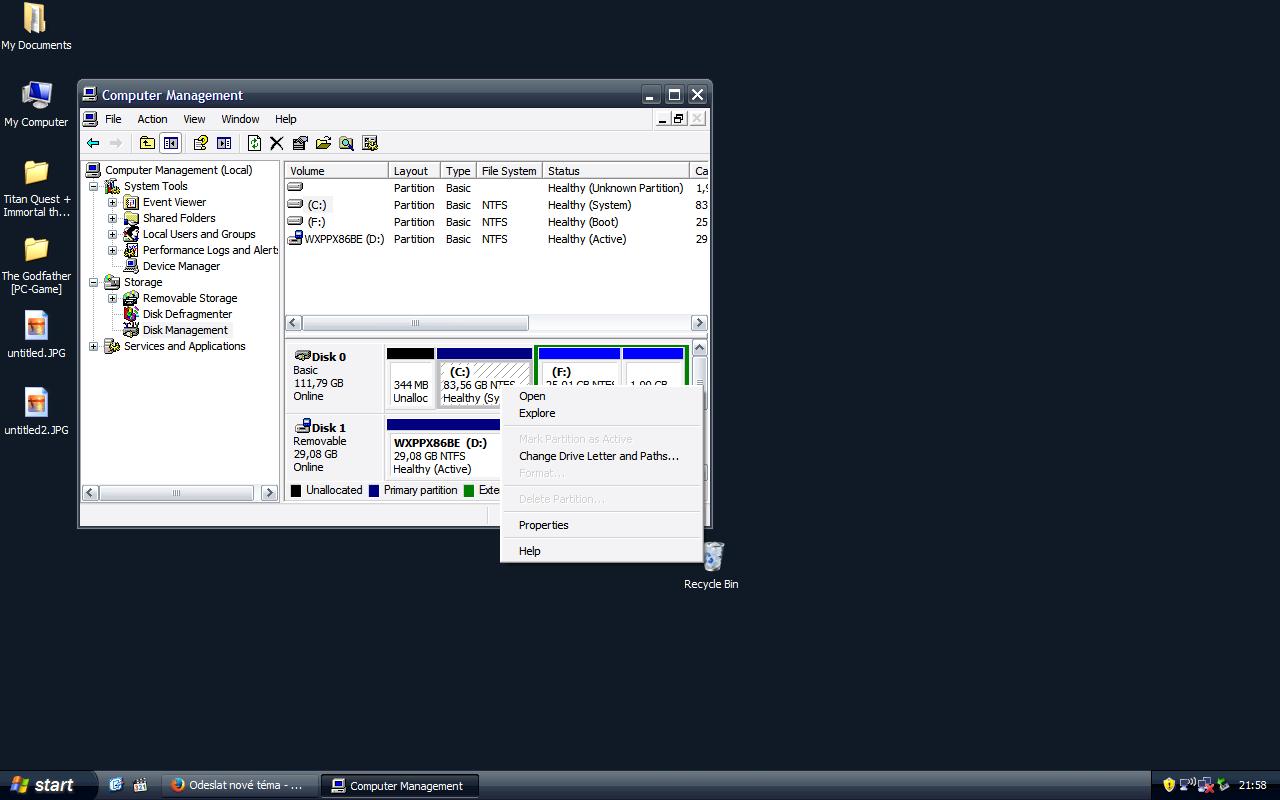Select Disk Defragmenter in the tree
Screen dimensions: 1280x800
coord(186,314)
